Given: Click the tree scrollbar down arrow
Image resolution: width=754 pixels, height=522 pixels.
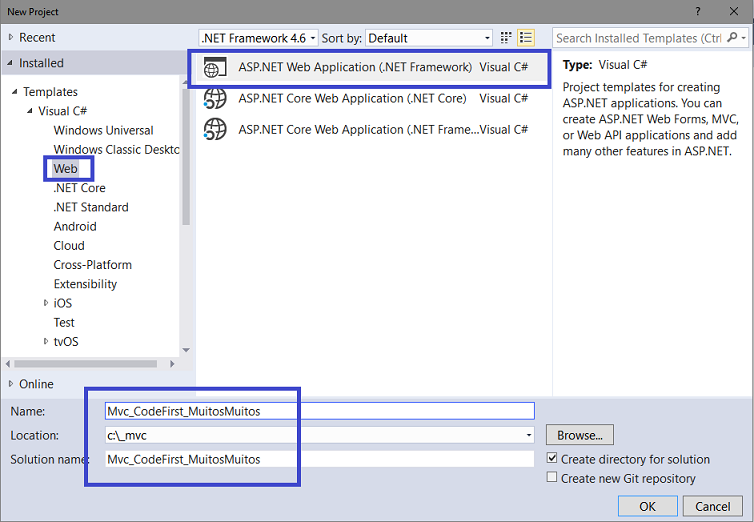Looking at the screenshot, I should (x=186, y=350).
